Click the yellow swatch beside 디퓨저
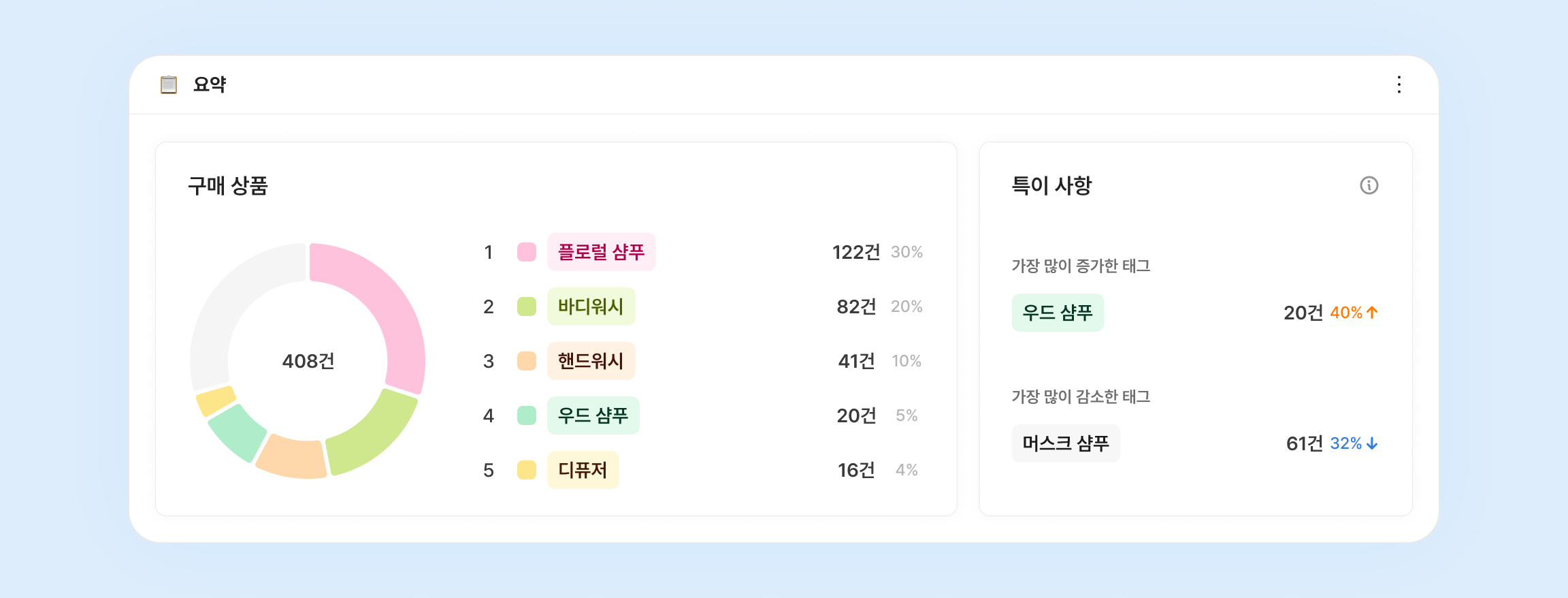1568x598 pixels. click(x=527, y=470)
